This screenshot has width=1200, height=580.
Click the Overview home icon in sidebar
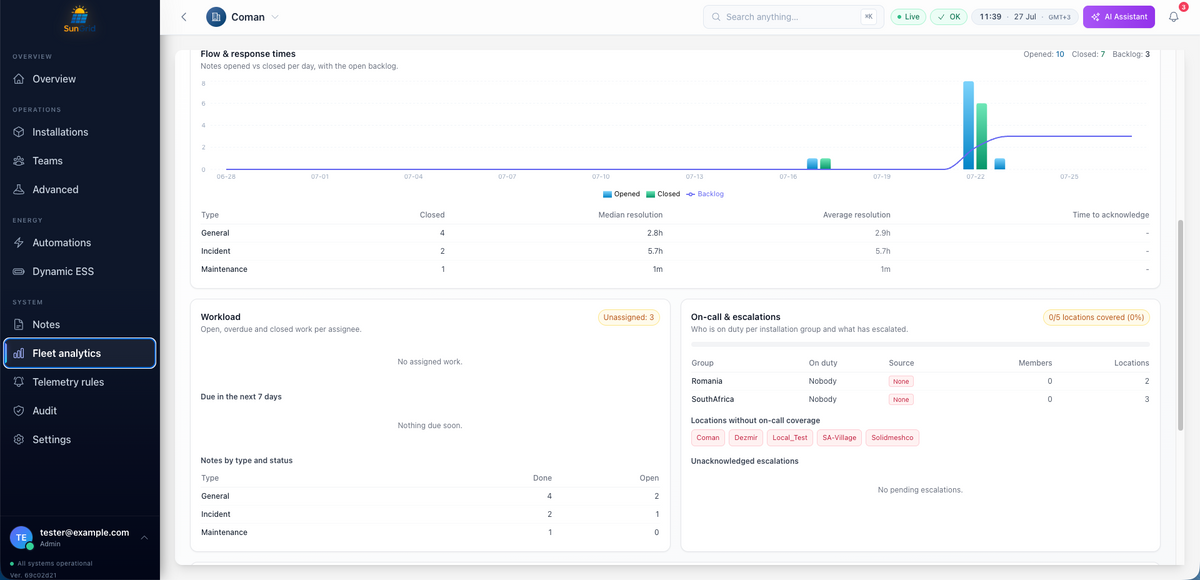pyautogui.click(x=19, y=79)
